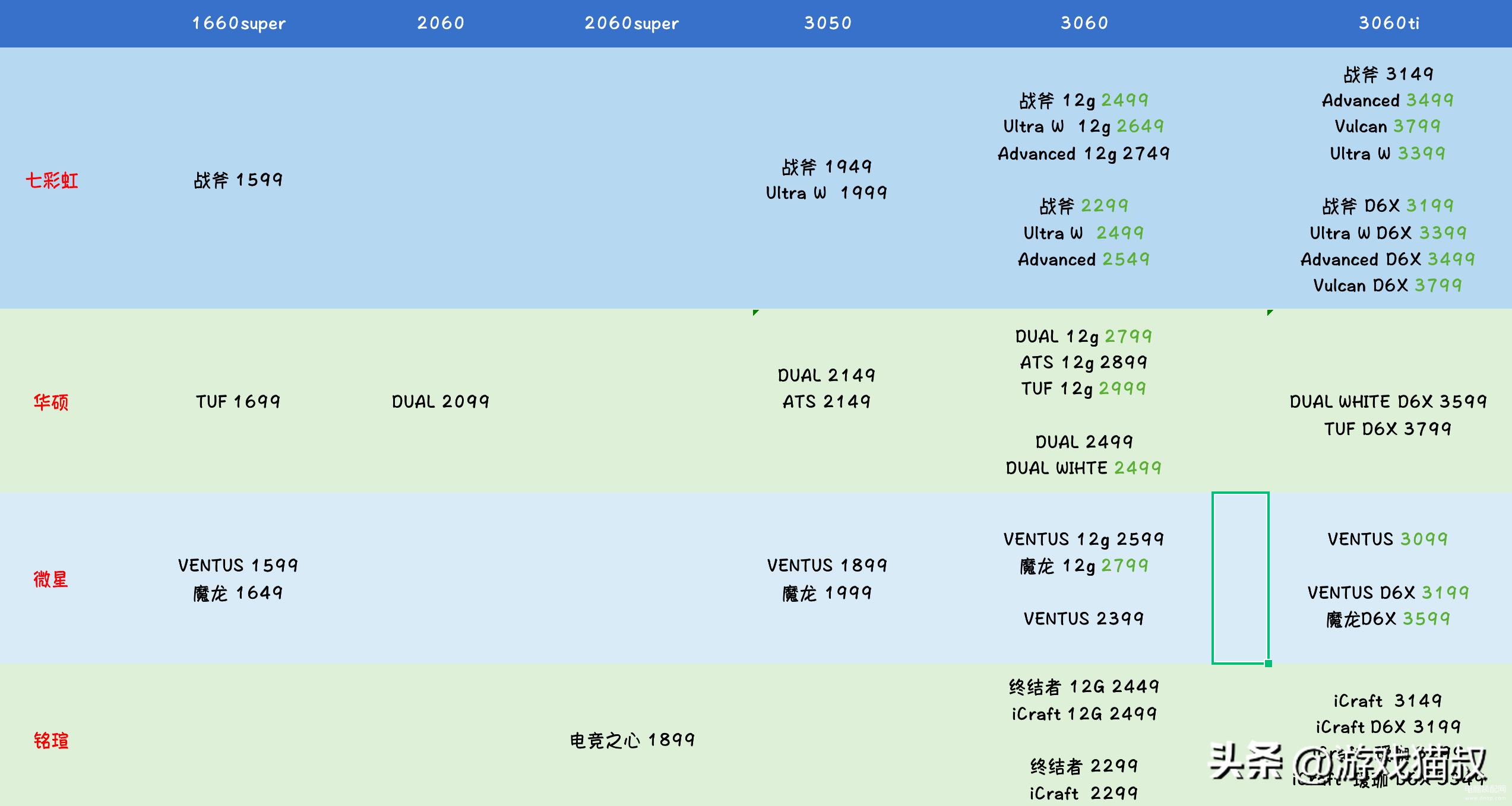This screenshot has width=1512, height=806.
Task: Click the Advanced 2549 entry
Action: coord(1084,259)
